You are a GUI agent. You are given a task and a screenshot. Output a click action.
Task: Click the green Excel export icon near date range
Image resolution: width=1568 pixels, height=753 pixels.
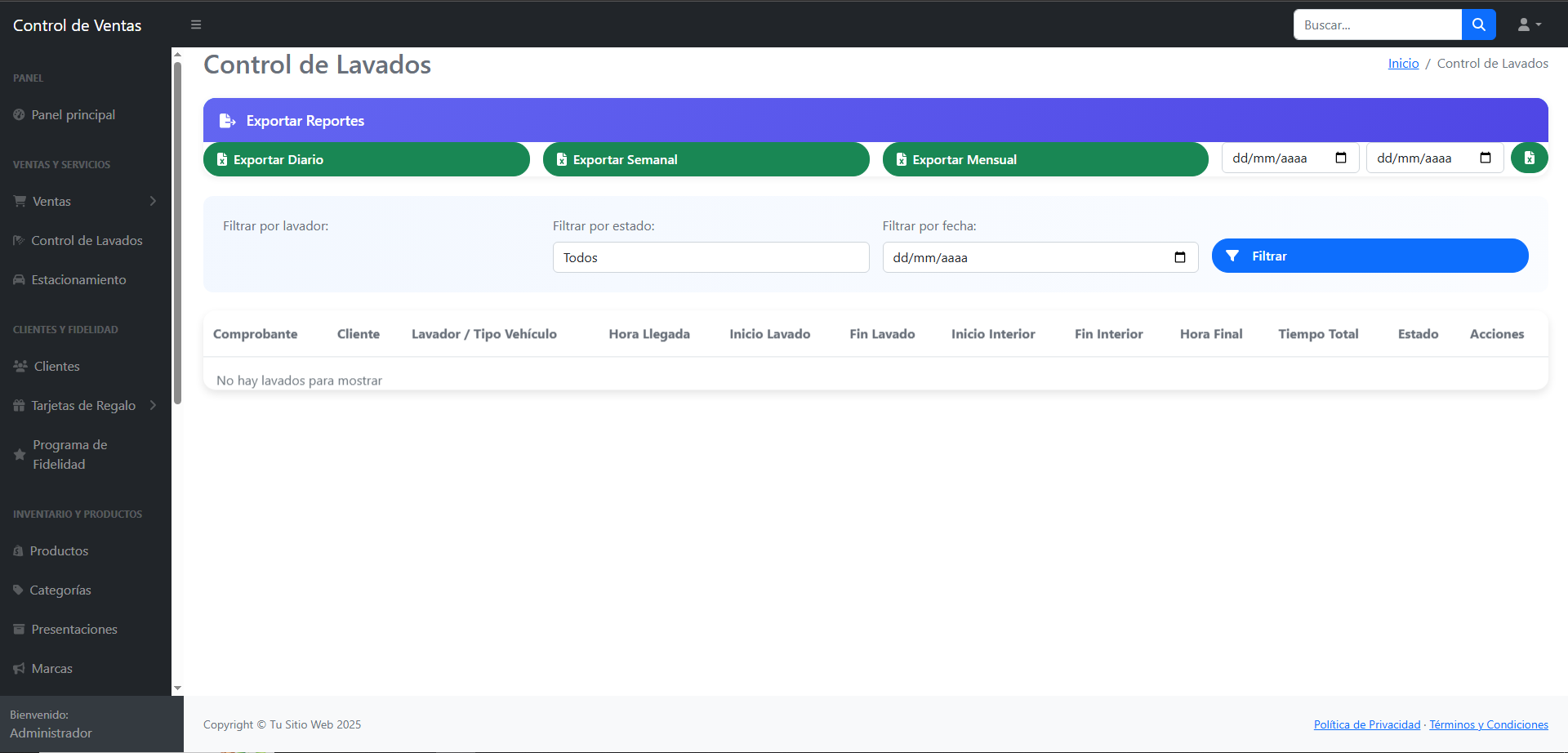(x=1529, y=158)
